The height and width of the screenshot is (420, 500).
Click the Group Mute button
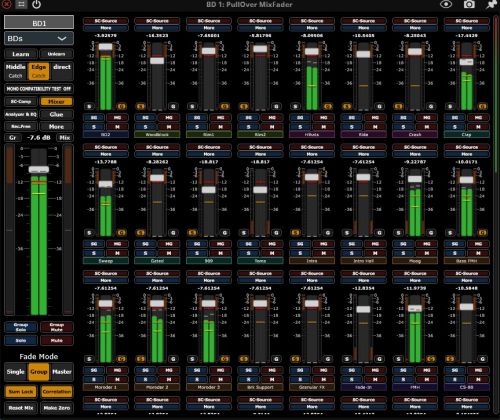point(57,327)
